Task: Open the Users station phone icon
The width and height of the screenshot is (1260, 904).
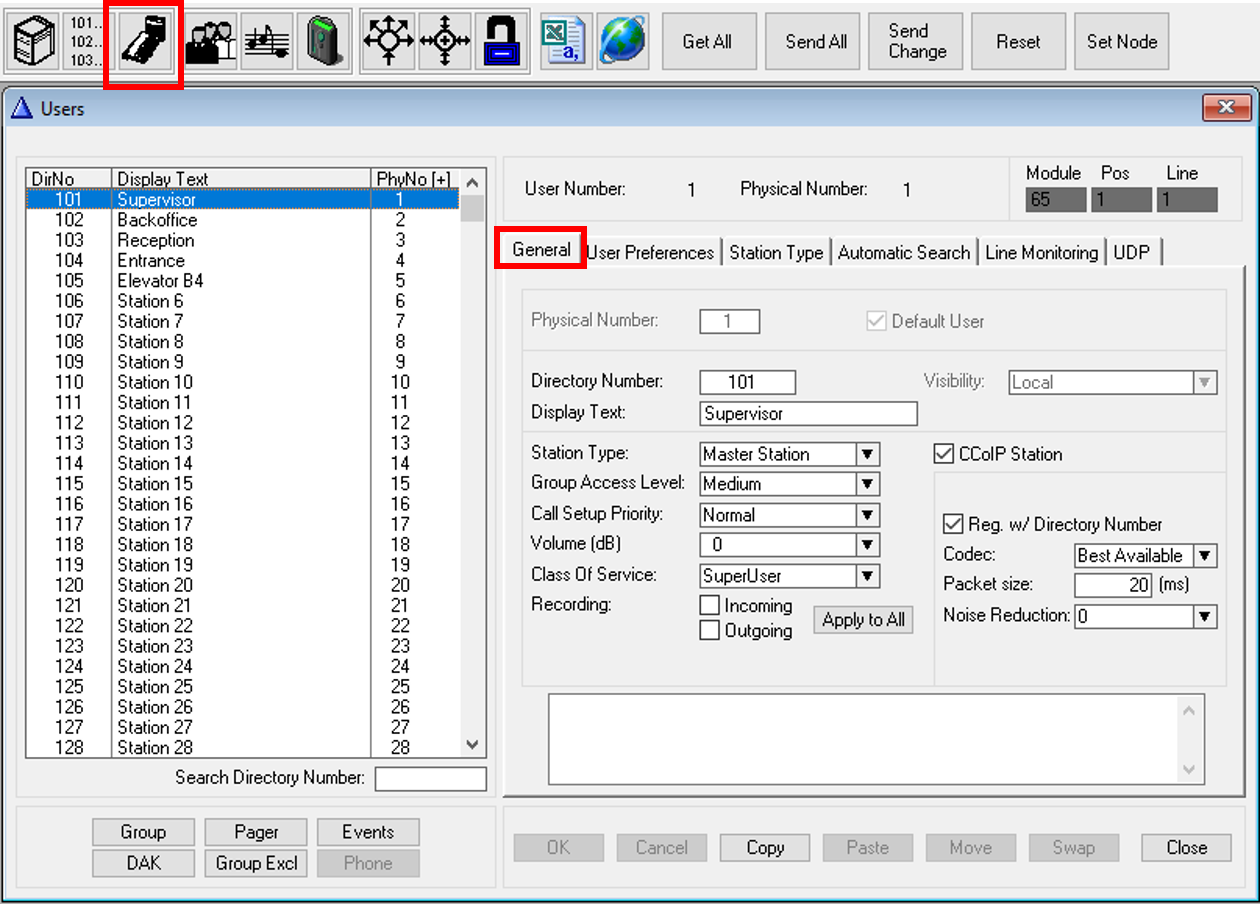Action: (x=145, y=43)
